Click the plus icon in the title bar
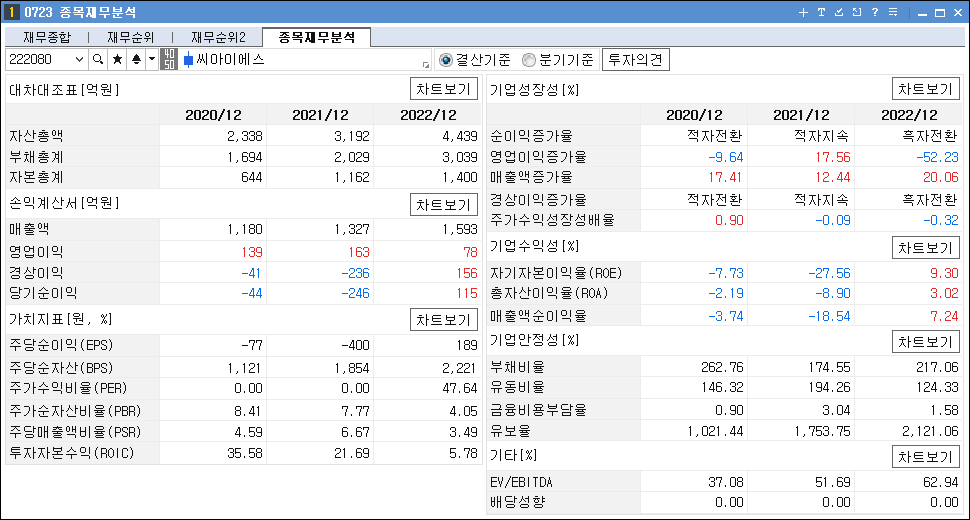Screen dimensions: 970x520 (803, 12)
